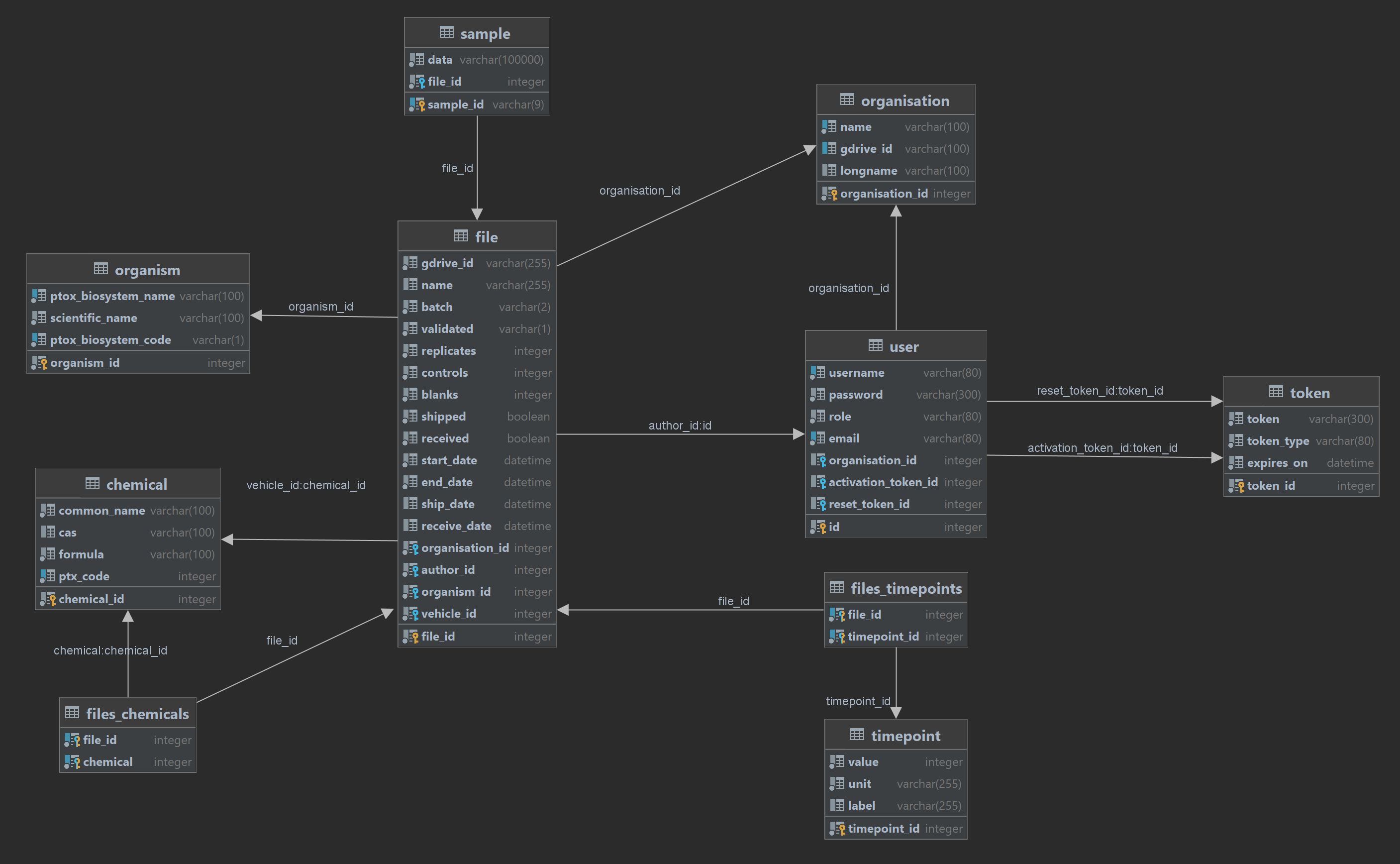Click the files_timepoints table title

[905, 589]
